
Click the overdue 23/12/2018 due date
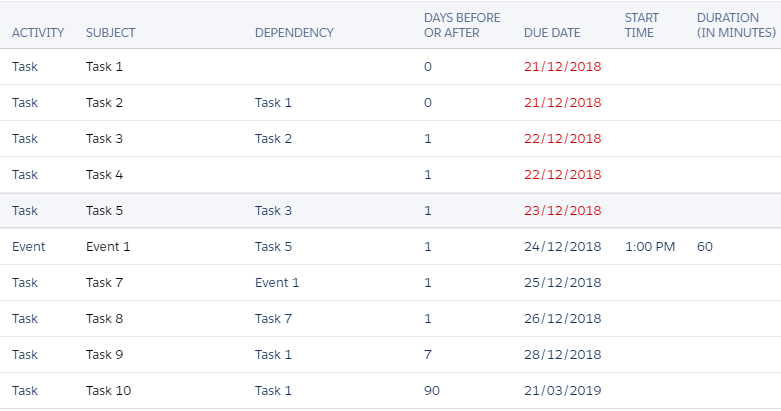click(x=563, y=210)
